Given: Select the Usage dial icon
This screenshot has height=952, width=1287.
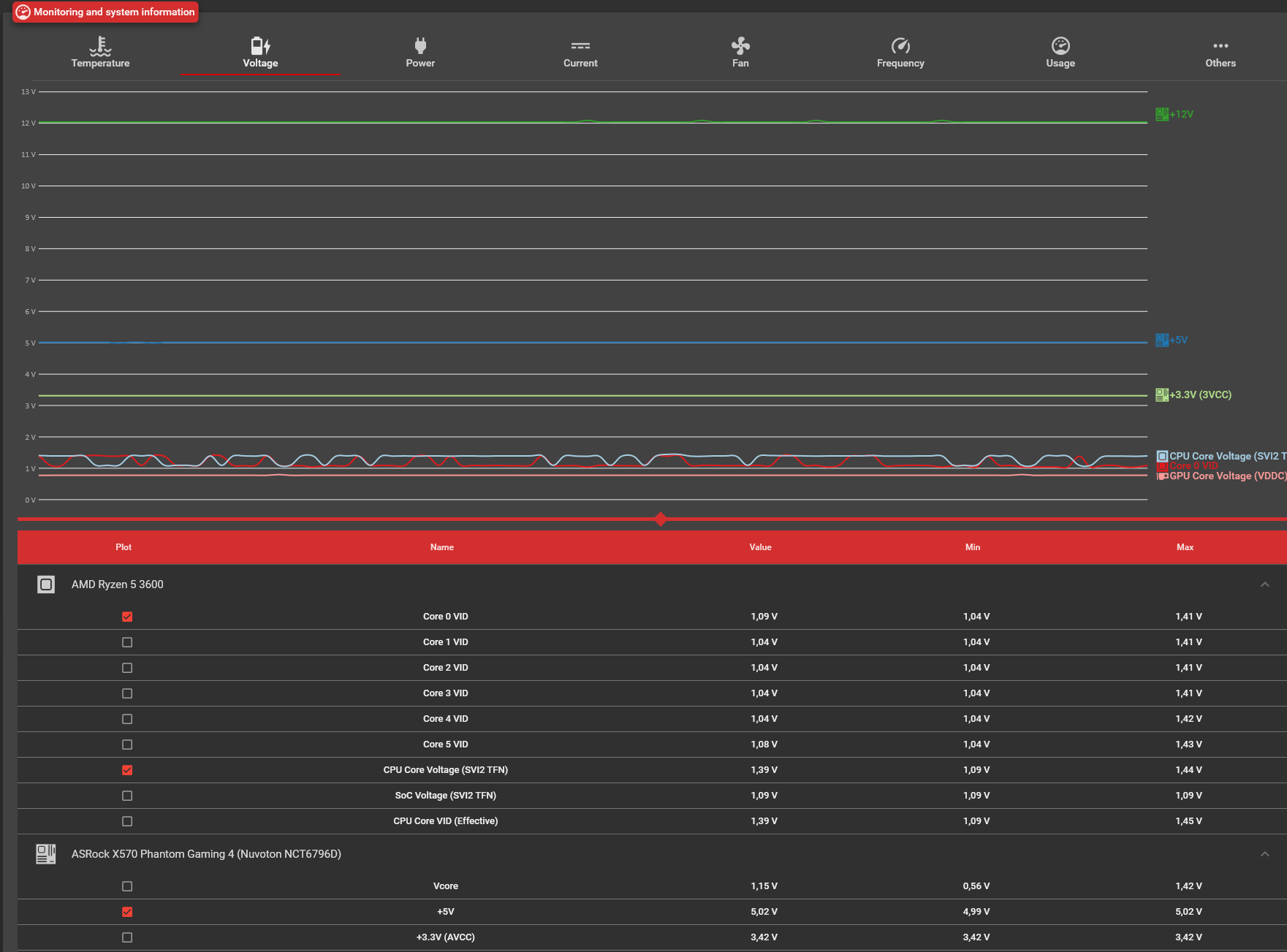Looking at the screenshot, I should pyautogui.click(x=1060, y=46).
